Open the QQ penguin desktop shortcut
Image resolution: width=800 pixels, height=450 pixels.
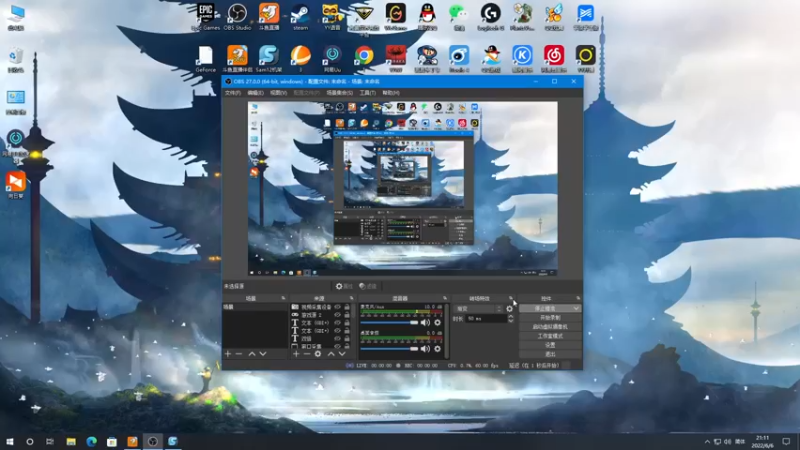point(427,16)
